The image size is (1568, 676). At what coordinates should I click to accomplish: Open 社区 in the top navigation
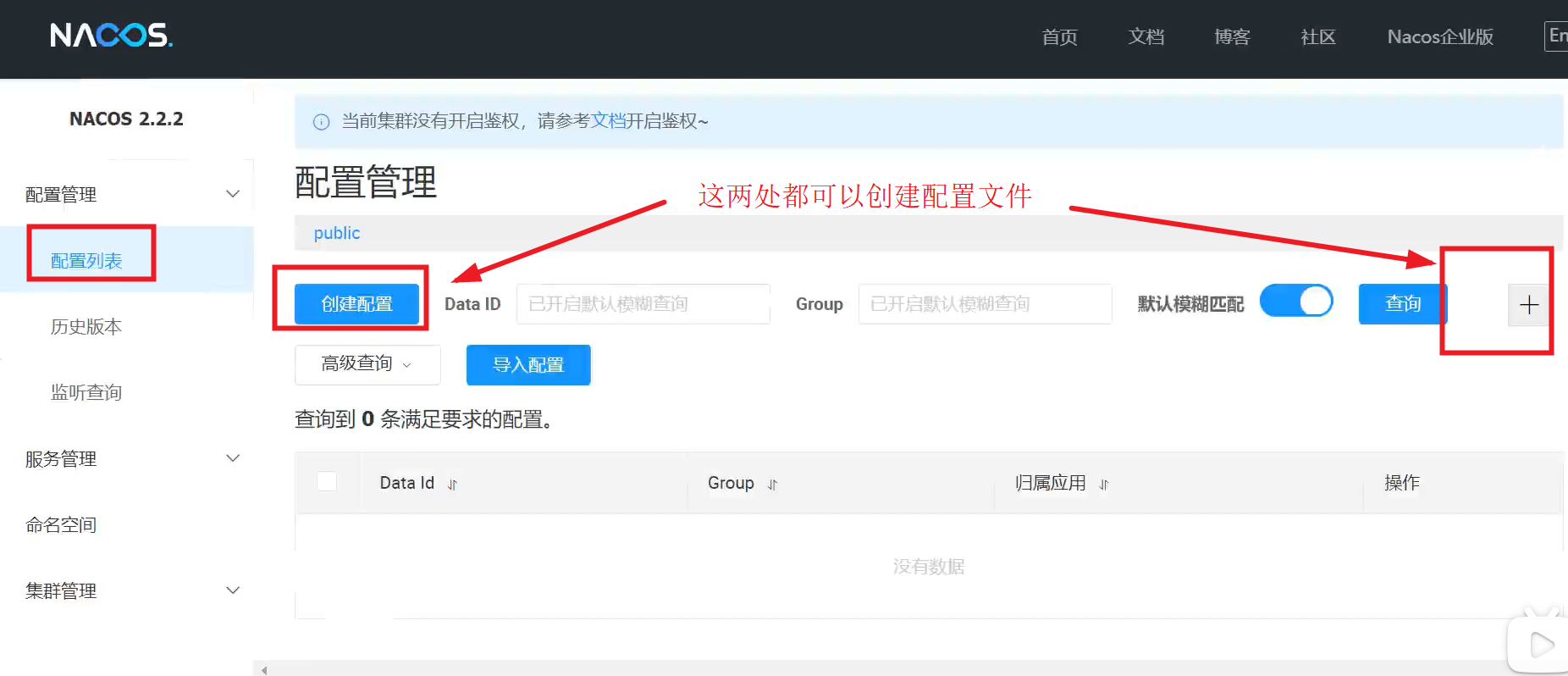[1318, 36]
